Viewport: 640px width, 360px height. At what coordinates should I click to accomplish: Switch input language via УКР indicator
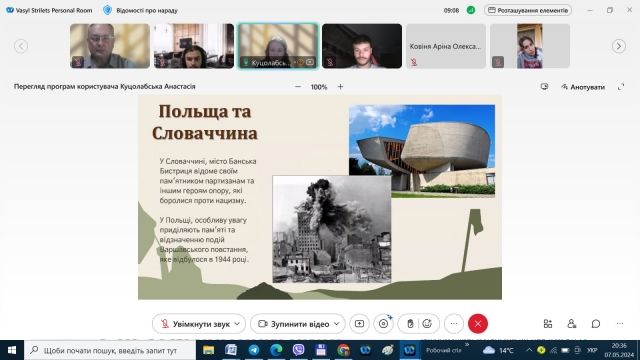click(592, 350)
